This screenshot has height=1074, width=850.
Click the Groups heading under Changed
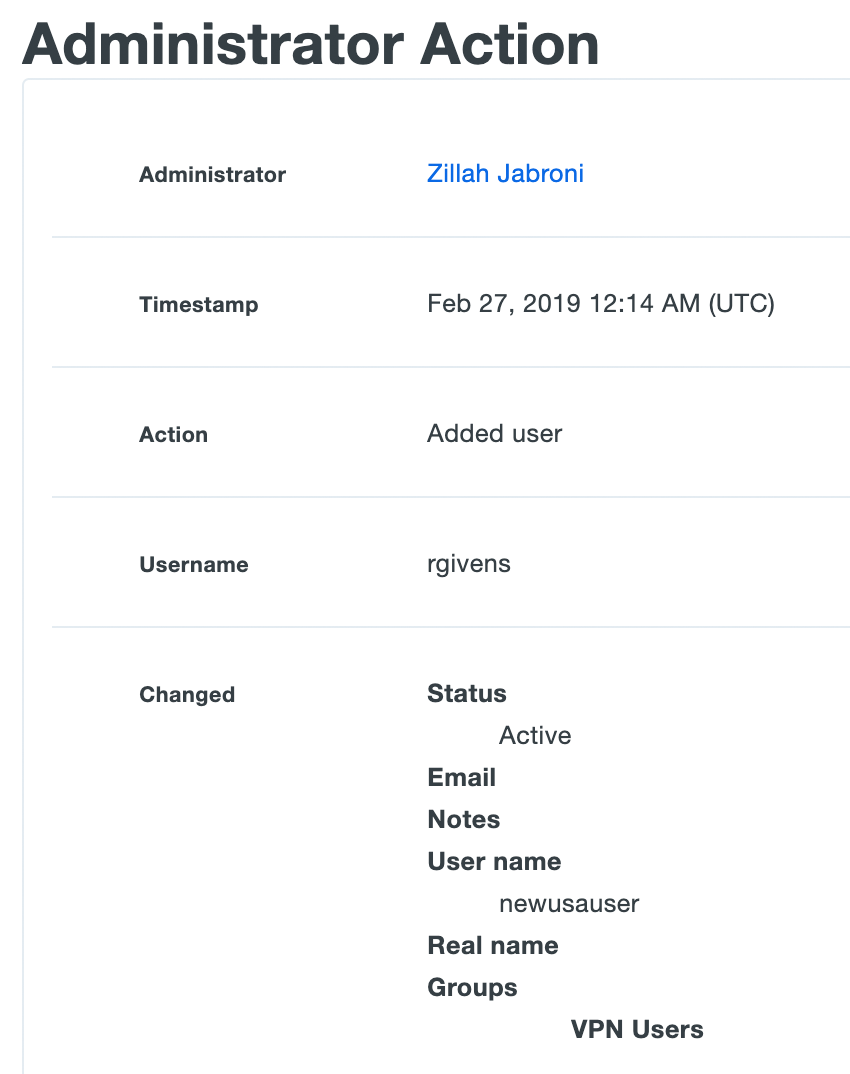(472, 987)
